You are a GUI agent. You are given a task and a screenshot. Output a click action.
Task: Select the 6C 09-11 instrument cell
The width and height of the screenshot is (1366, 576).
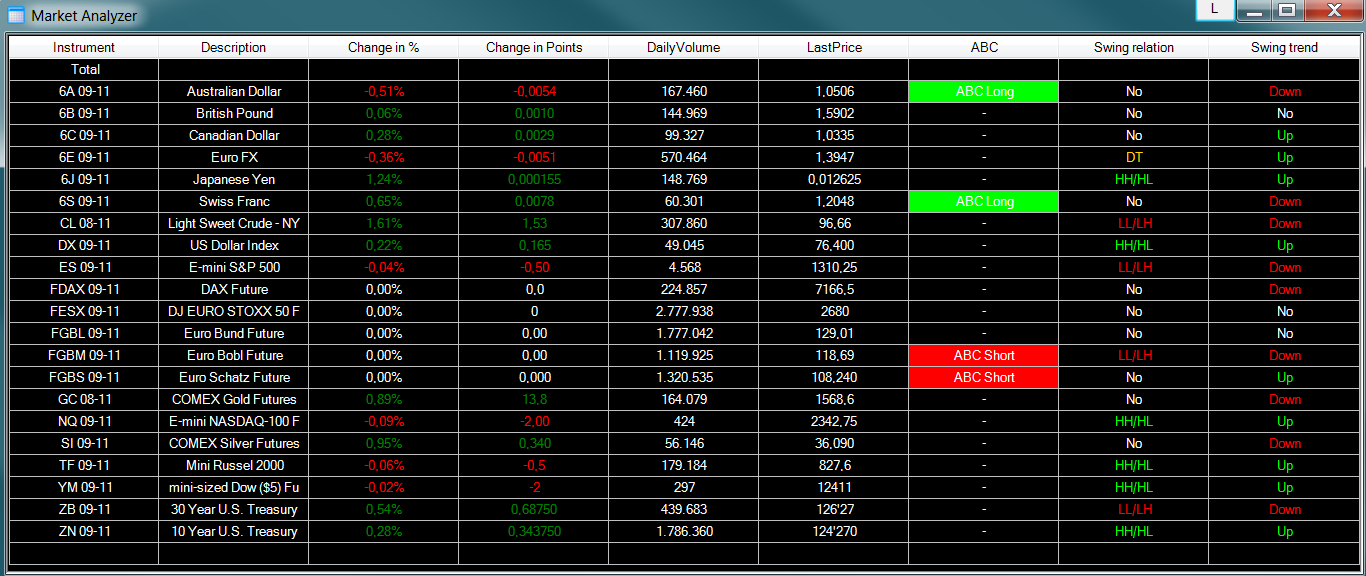point(84,135)
